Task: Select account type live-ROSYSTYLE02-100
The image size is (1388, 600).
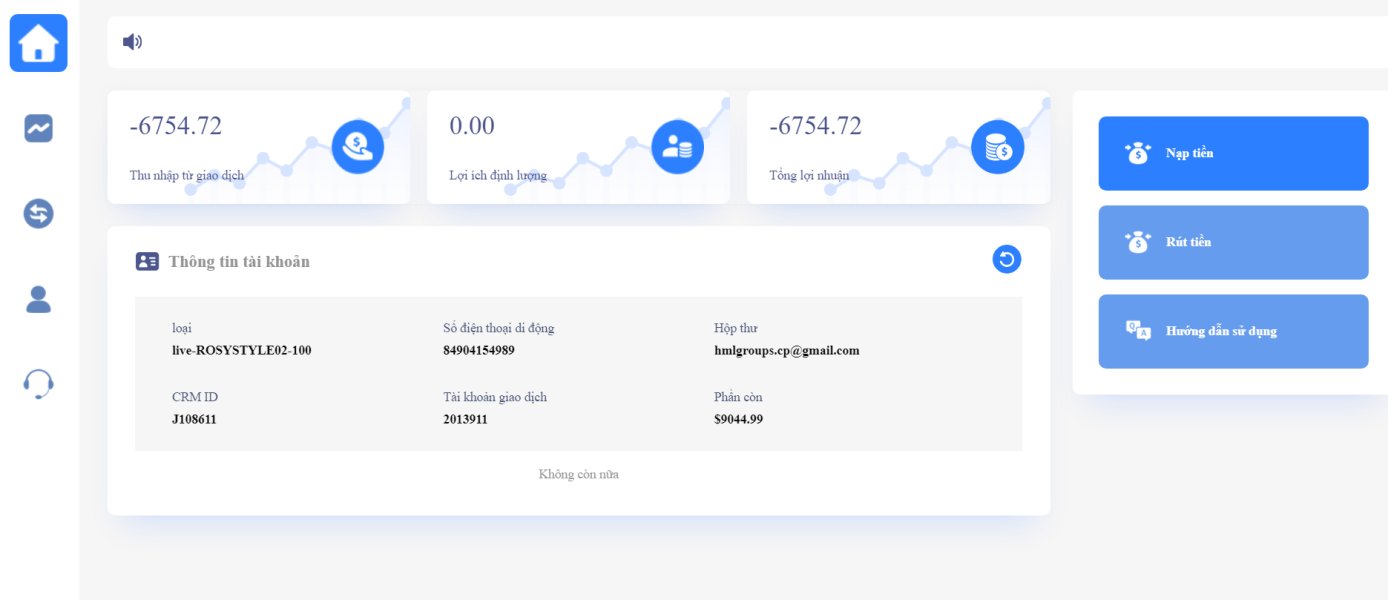Action: [x=242, y=351]
